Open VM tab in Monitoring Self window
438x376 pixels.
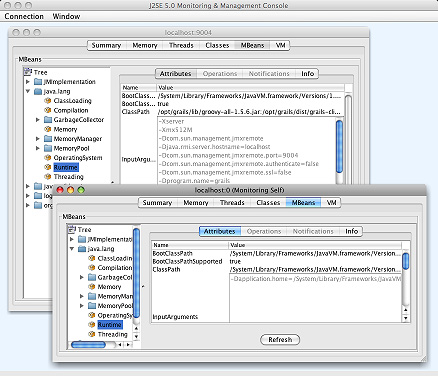(331, 203)
